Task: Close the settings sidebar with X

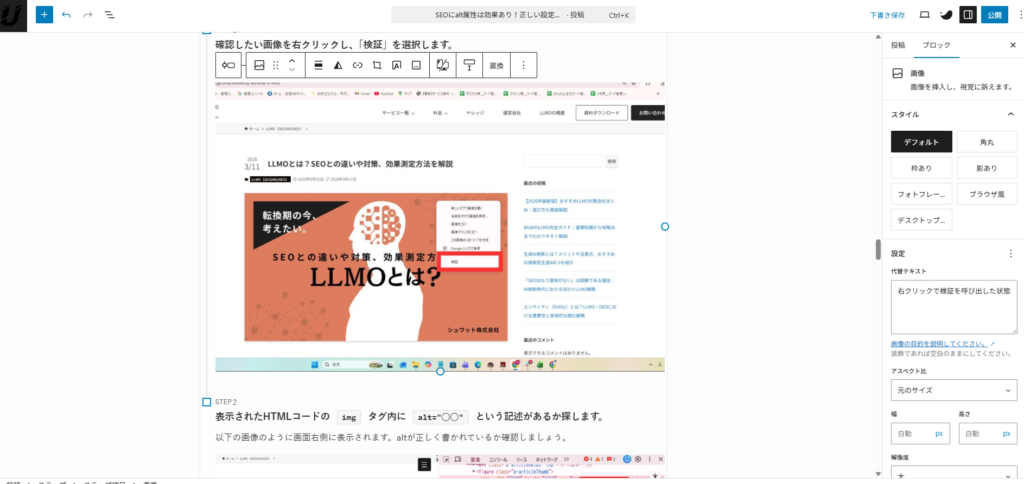Action: coord(1013,45)
